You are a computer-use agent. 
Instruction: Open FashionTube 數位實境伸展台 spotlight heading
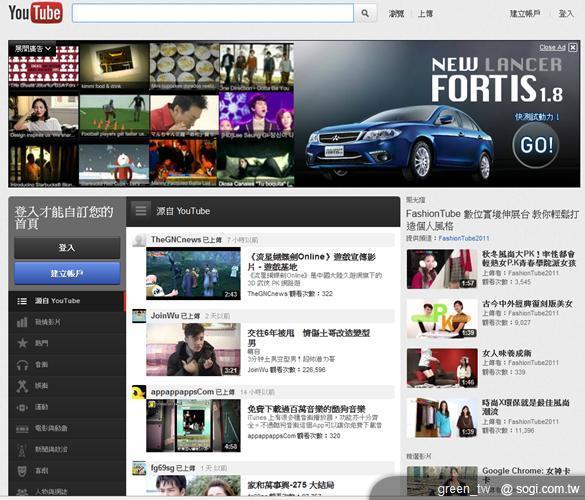tap(492, 219)
